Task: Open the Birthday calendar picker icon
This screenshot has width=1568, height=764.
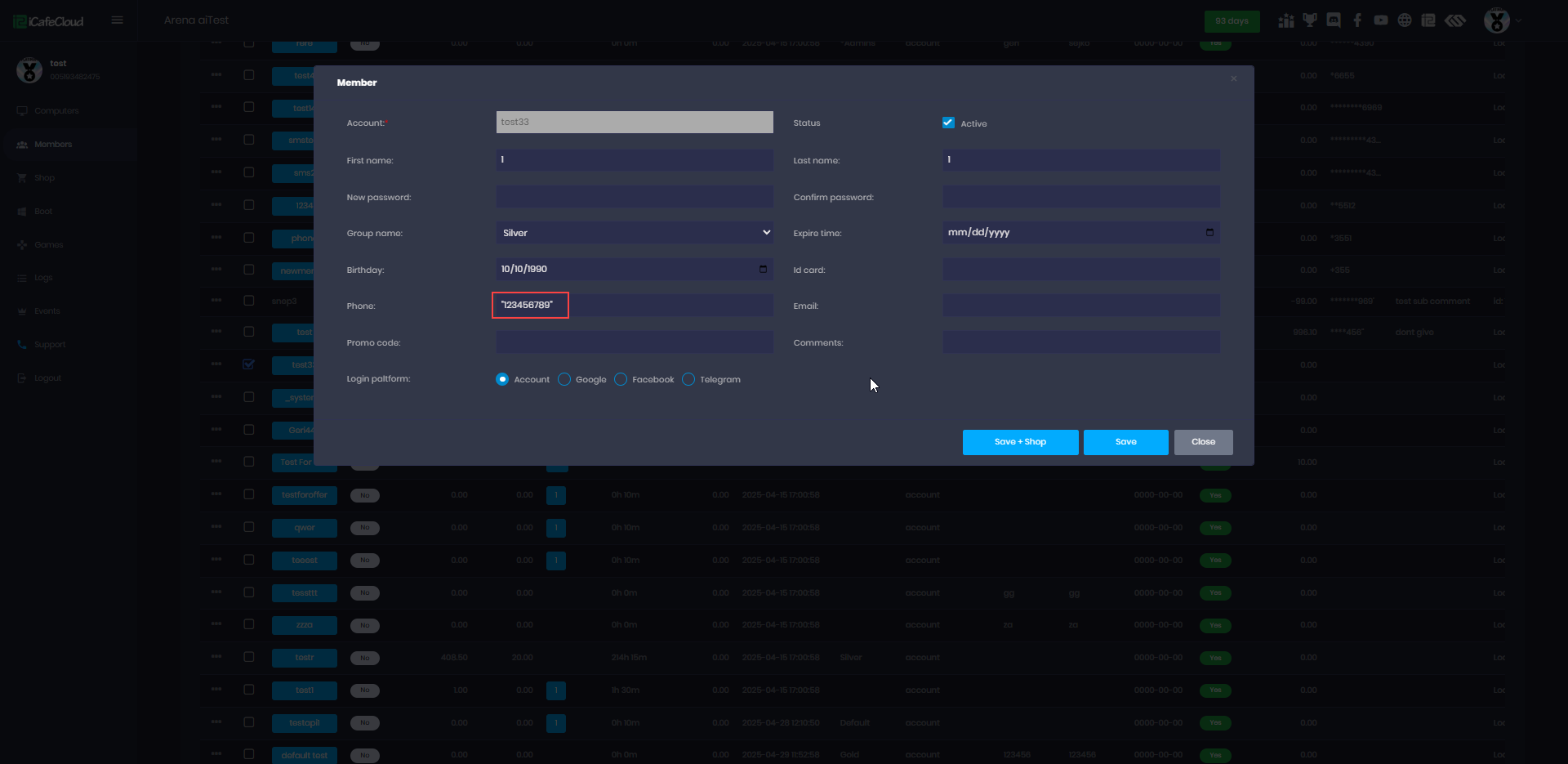Action: (763, 269)
